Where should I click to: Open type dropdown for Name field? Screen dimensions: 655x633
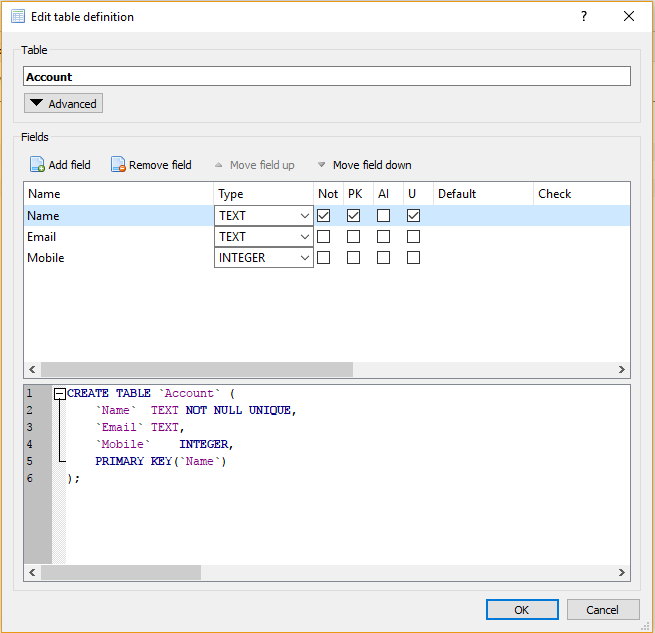click(x=304, y=216)
